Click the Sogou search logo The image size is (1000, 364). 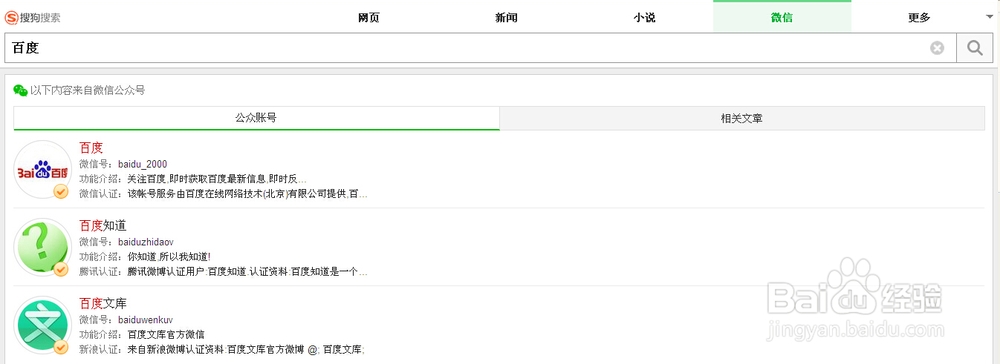click(33, 18)
